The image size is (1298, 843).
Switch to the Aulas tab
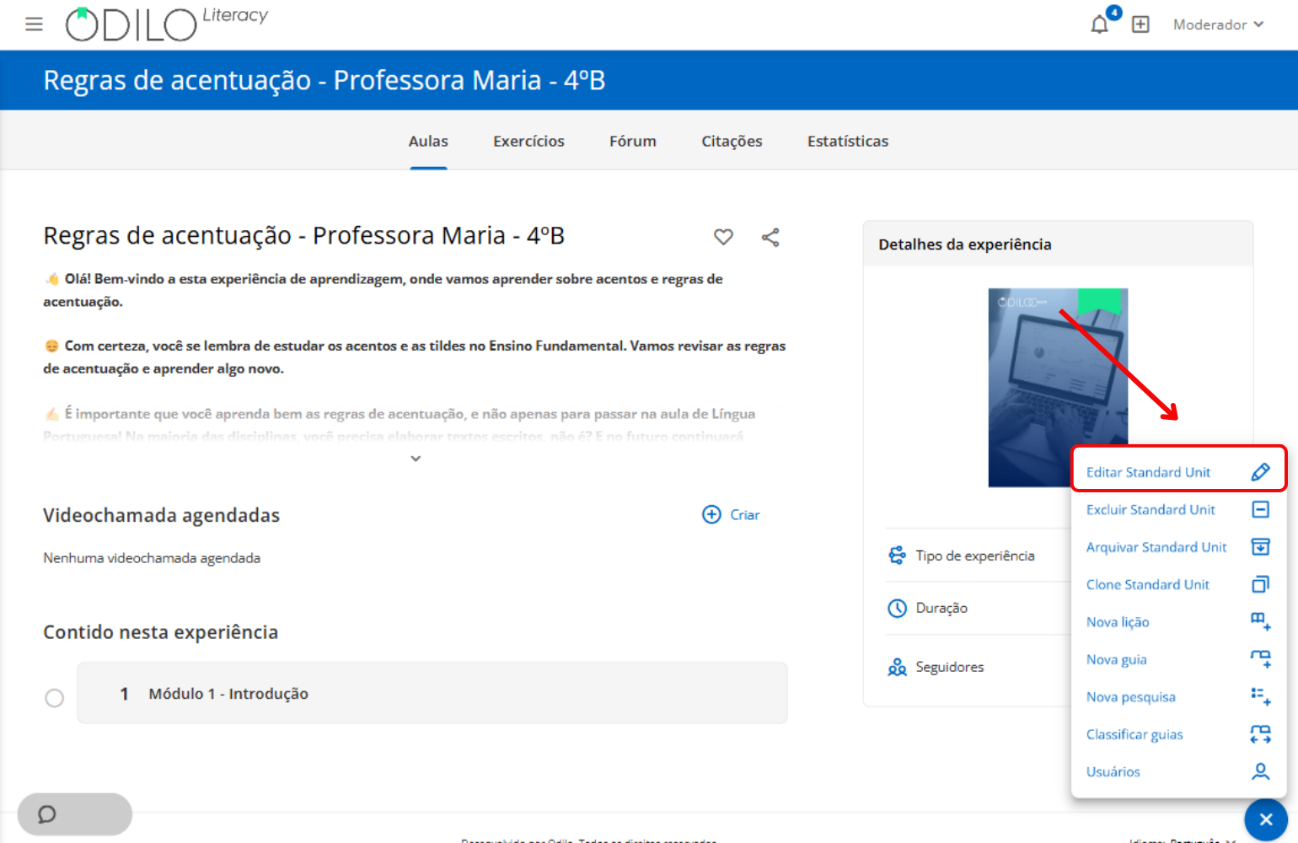(428, 141)
